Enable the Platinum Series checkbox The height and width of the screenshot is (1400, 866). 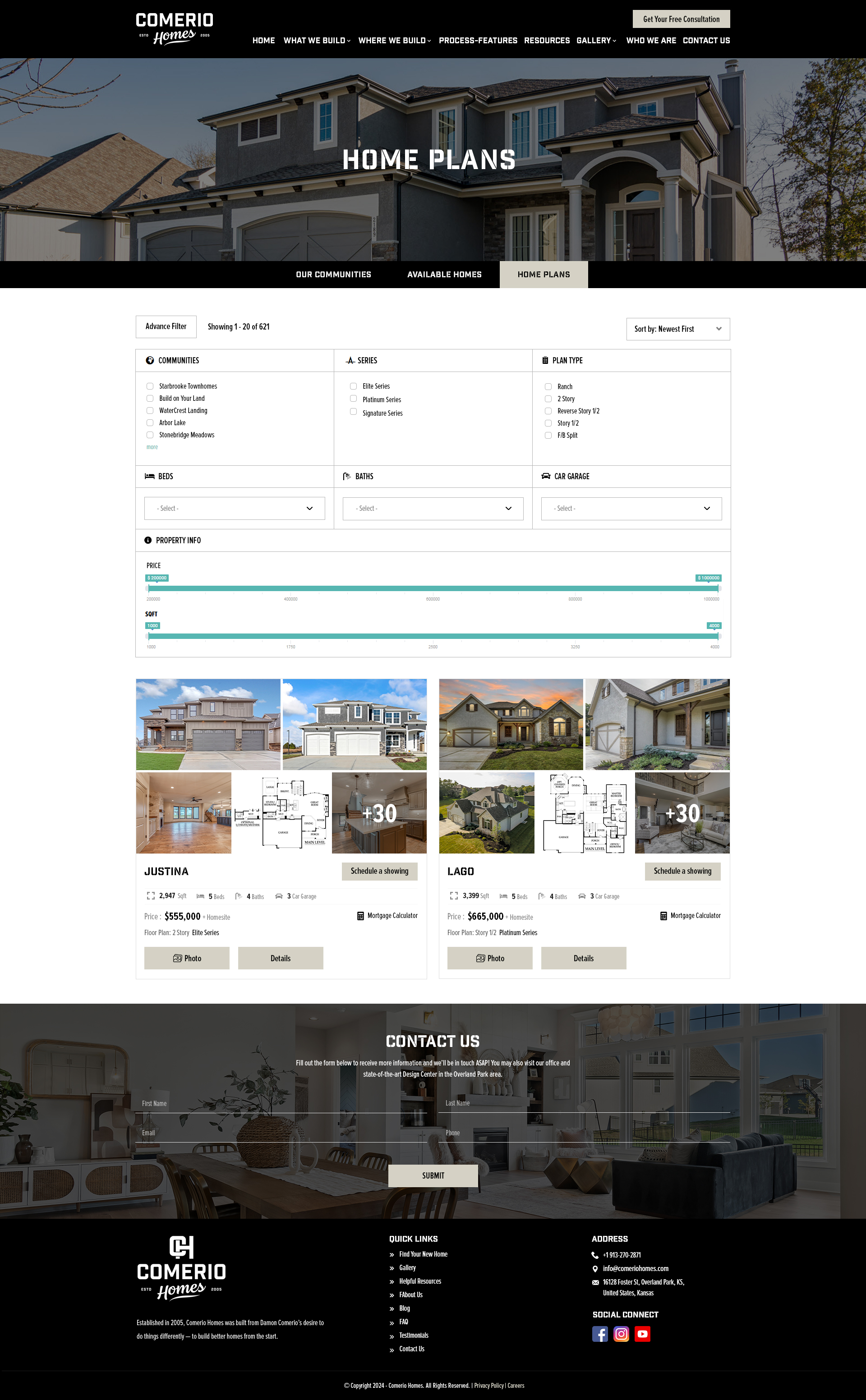pyautogui.click(x=353, y=399)
